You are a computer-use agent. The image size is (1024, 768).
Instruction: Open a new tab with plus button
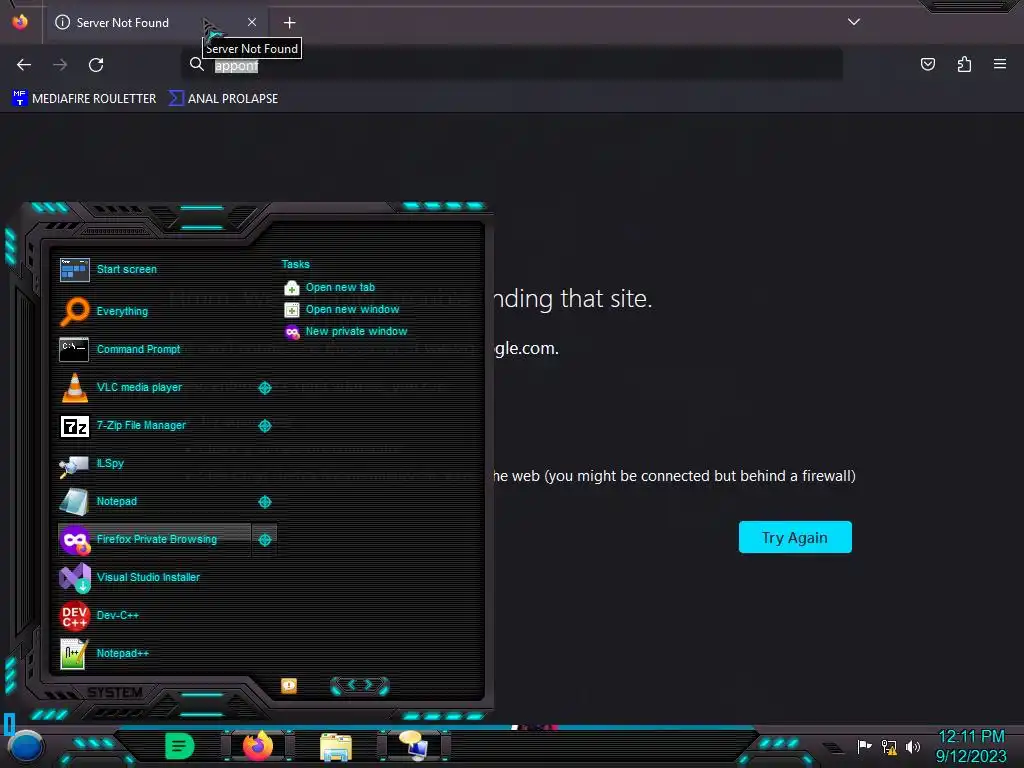click(x=289, y=23)
